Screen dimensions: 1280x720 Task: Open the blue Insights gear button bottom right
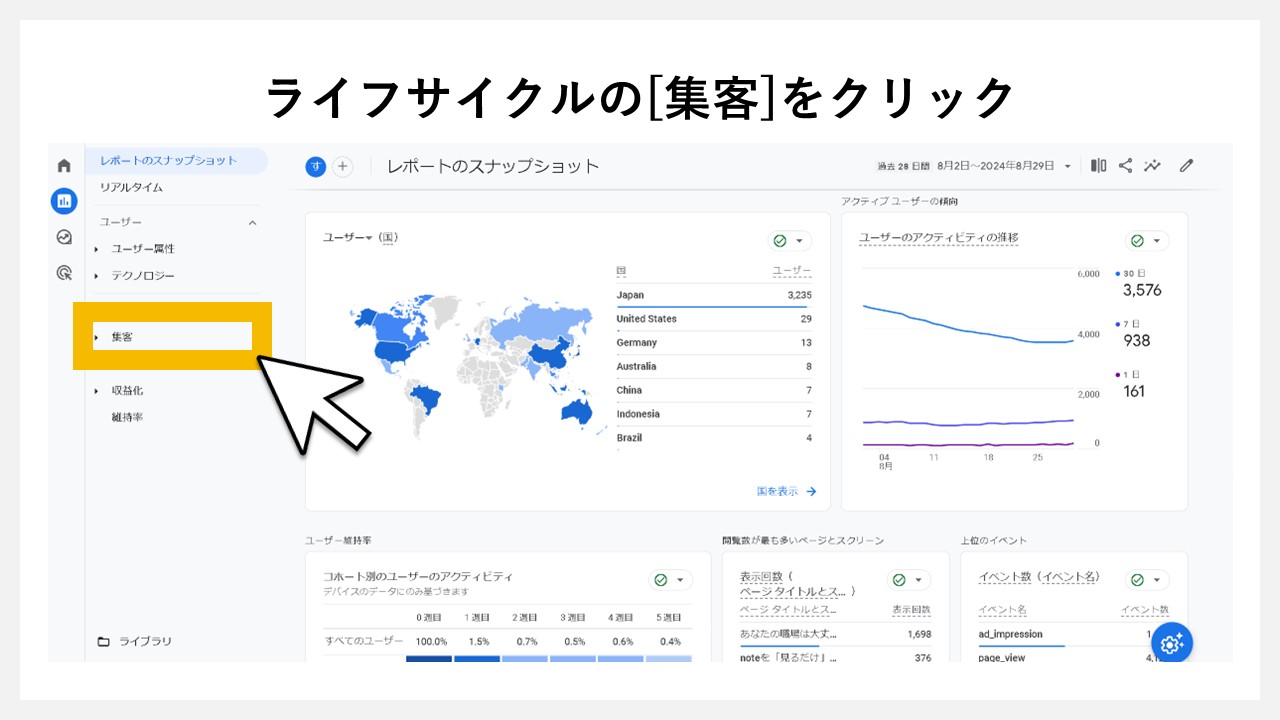coord(1170,643)
